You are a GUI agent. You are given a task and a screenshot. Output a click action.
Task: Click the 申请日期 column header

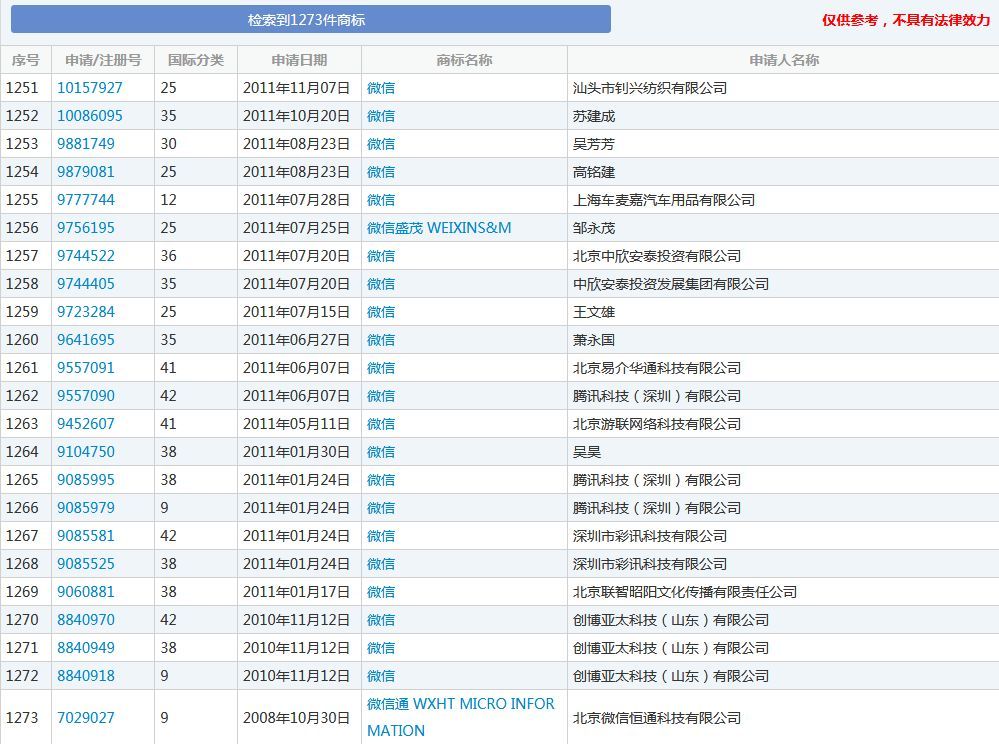pos(299,60)
